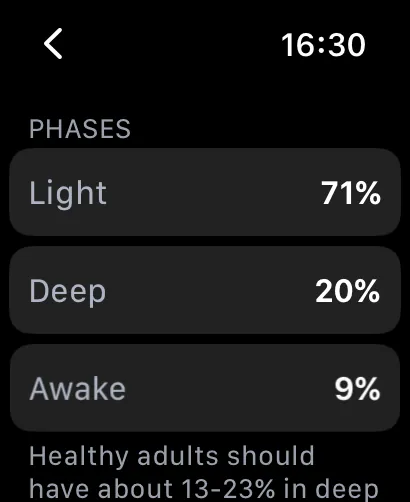
Task: Tap the "Healthy adults should" text line
Action: pyautogui.click(x=172, y=457)
